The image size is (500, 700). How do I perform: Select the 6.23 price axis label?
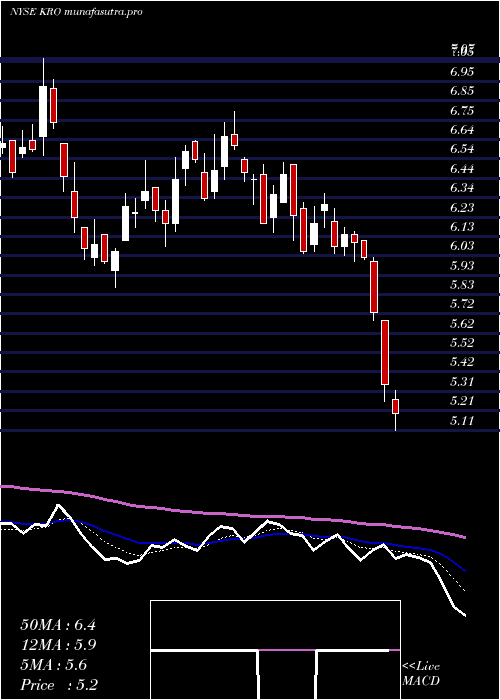click(x=462, y=208)
